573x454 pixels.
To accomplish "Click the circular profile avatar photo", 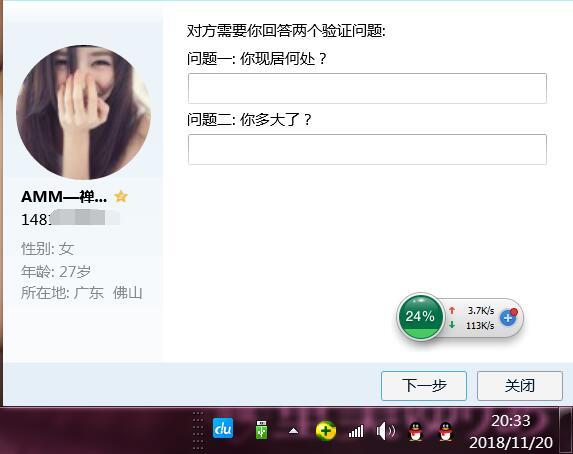I will (x=84, y=112).
